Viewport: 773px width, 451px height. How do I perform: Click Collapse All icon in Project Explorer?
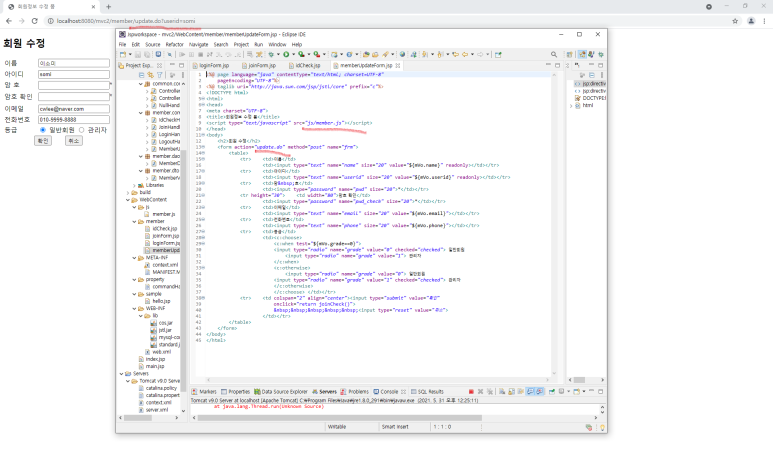point(141,75)
